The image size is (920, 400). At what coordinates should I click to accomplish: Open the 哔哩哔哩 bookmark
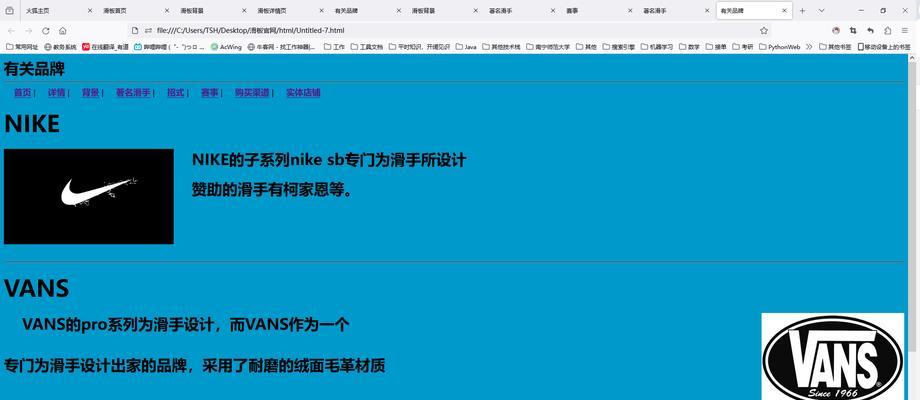point(170,47)
